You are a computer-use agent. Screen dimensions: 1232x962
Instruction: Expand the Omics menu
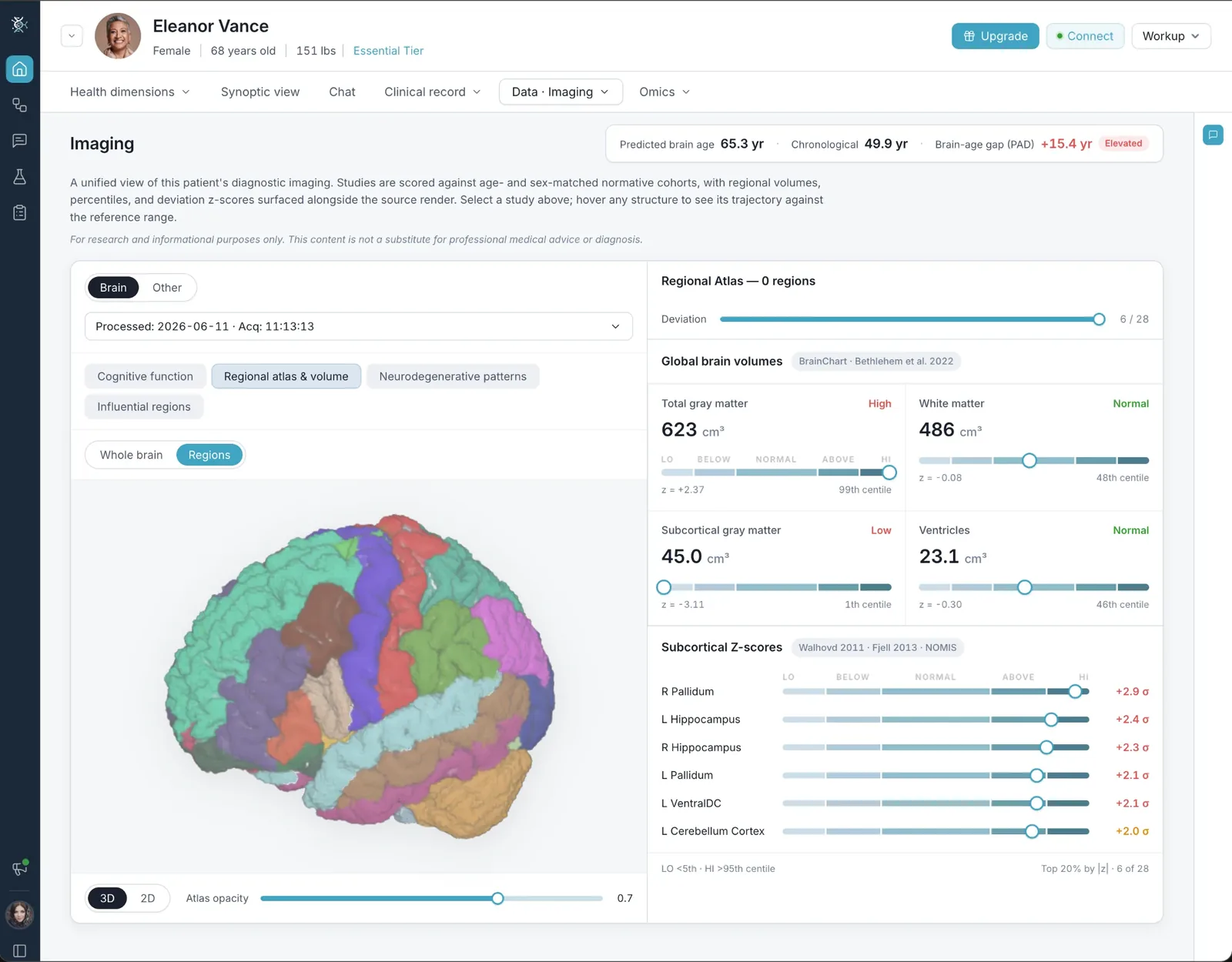pos(665,92)
